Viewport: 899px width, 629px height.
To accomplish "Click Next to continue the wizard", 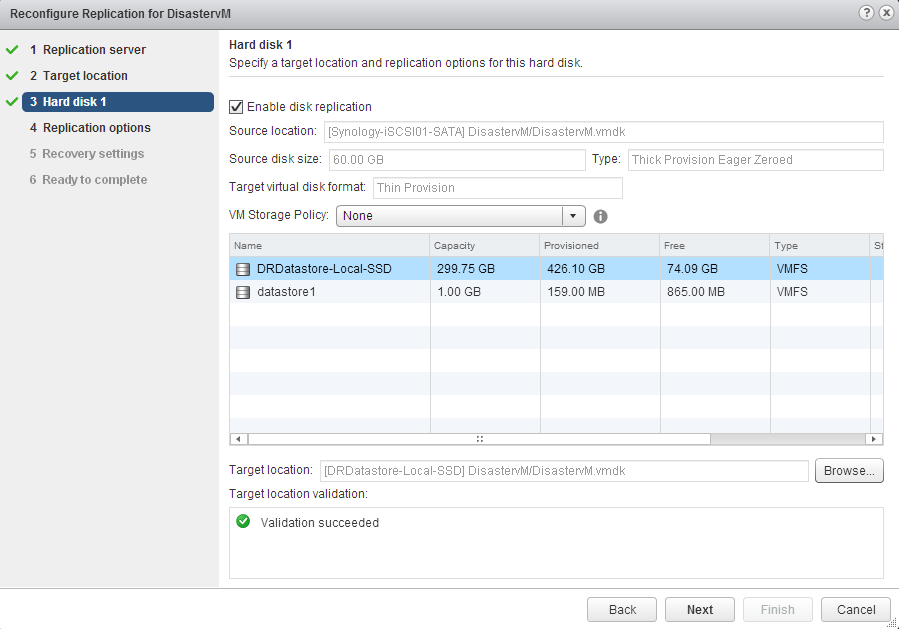I will click(700, 609).
